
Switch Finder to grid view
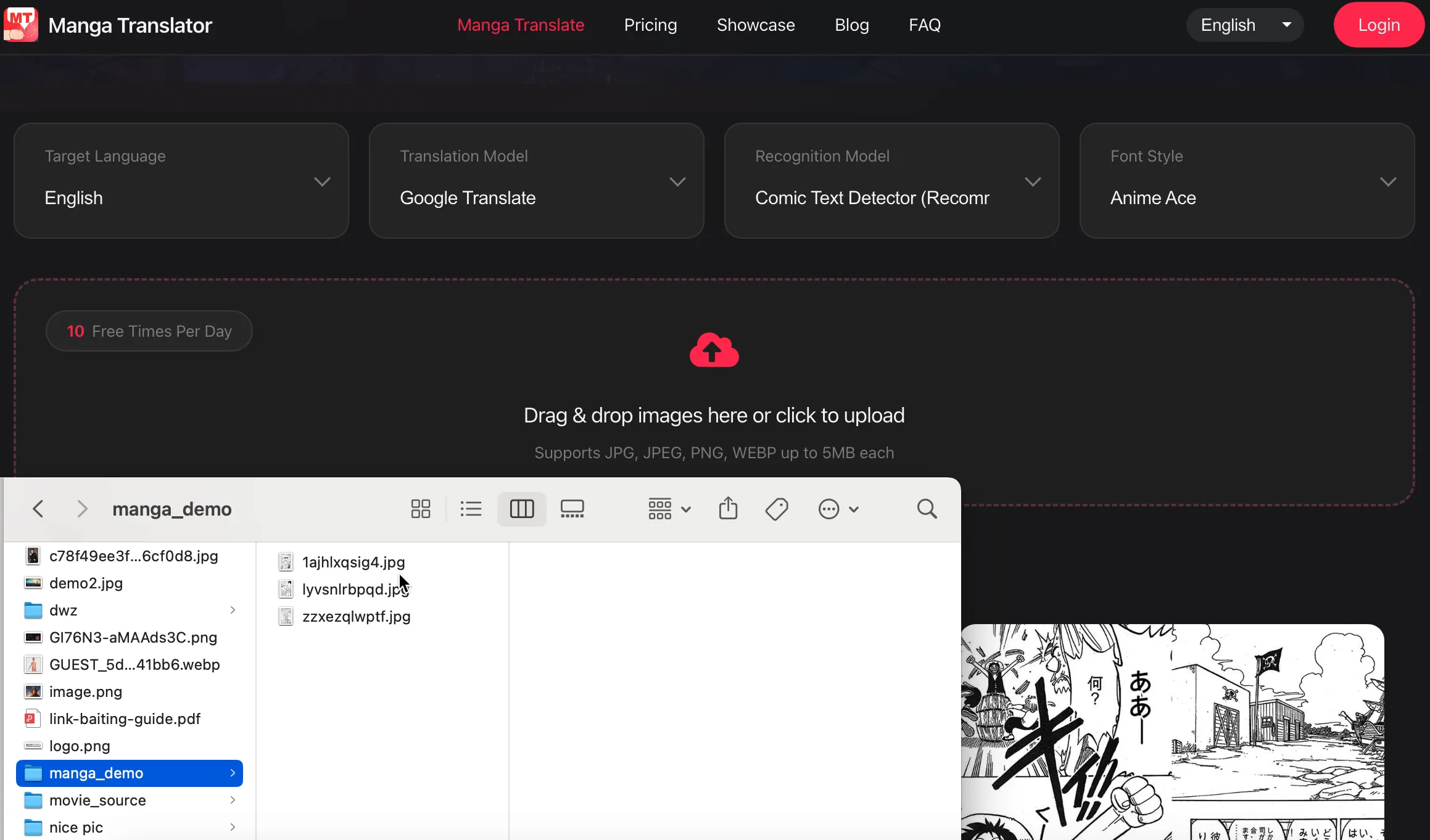(x=420, y=508)
